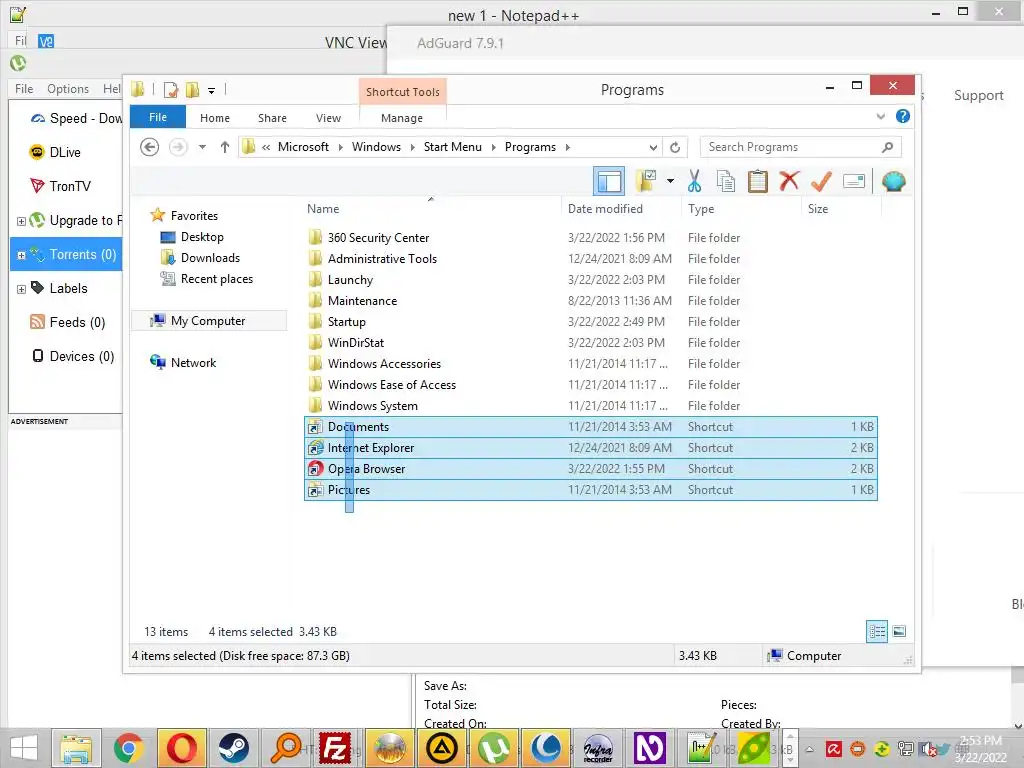Expand the Torrents node in uTorrent
This screenshot has width=1024, height=768.
pos(21,255)
